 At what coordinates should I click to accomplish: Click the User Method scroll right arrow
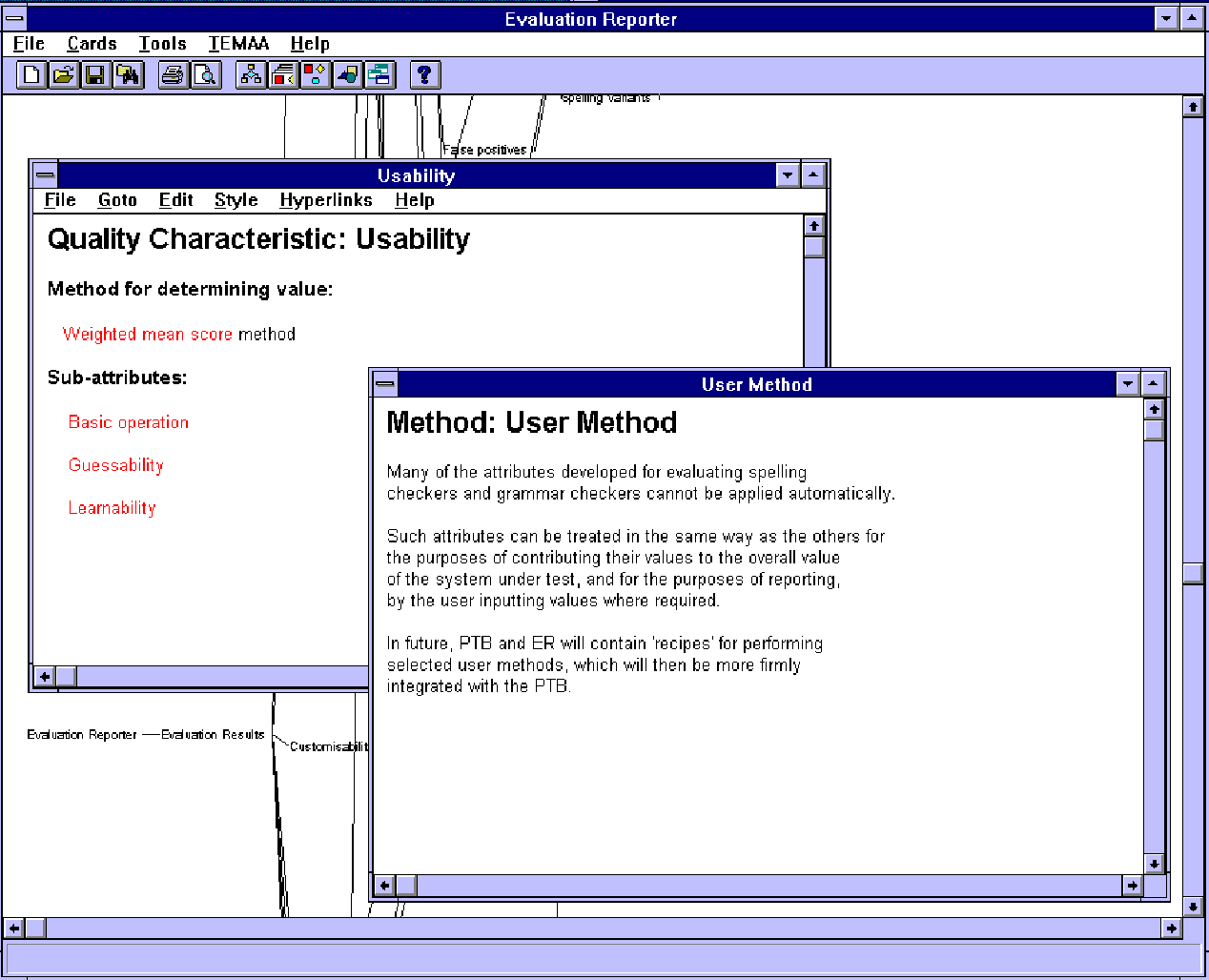point(1133,887)
